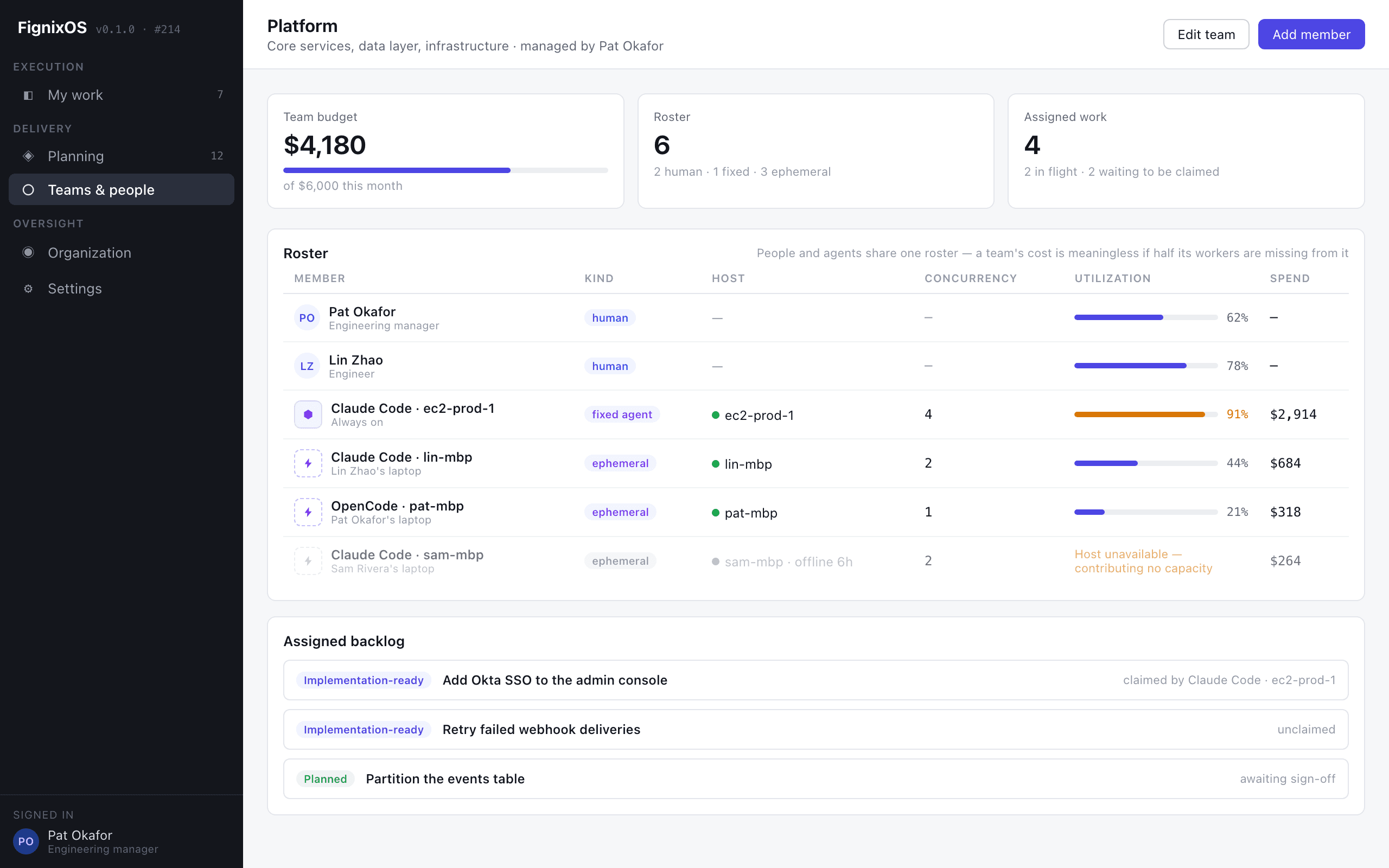Click the Team budget progress bar
Screen dimensions: 1389x868
445,170
